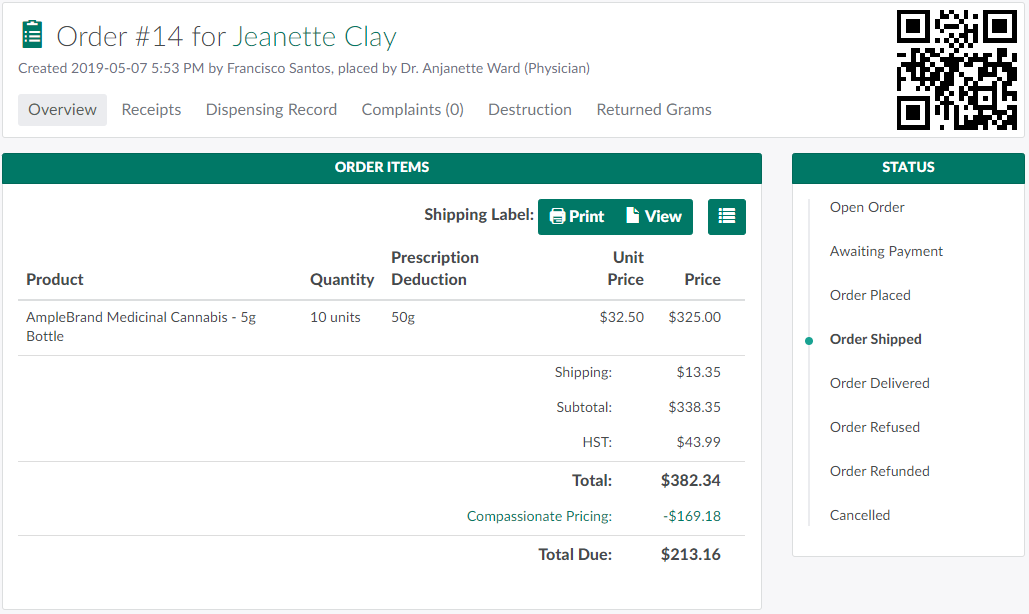
Task: Open the Dispensing Record tab
Action: pyautogui.click(x=271, y=110)
